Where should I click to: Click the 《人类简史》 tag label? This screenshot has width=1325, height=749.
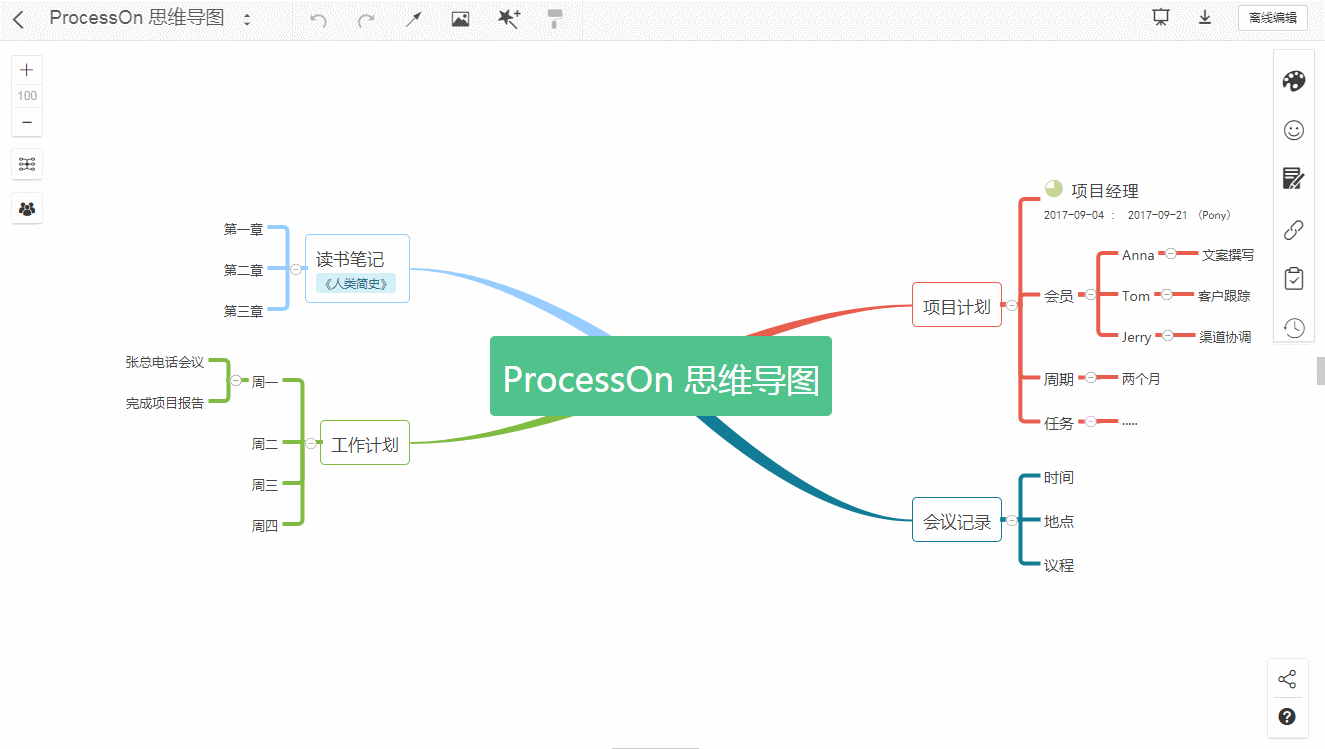coord(356,284)
